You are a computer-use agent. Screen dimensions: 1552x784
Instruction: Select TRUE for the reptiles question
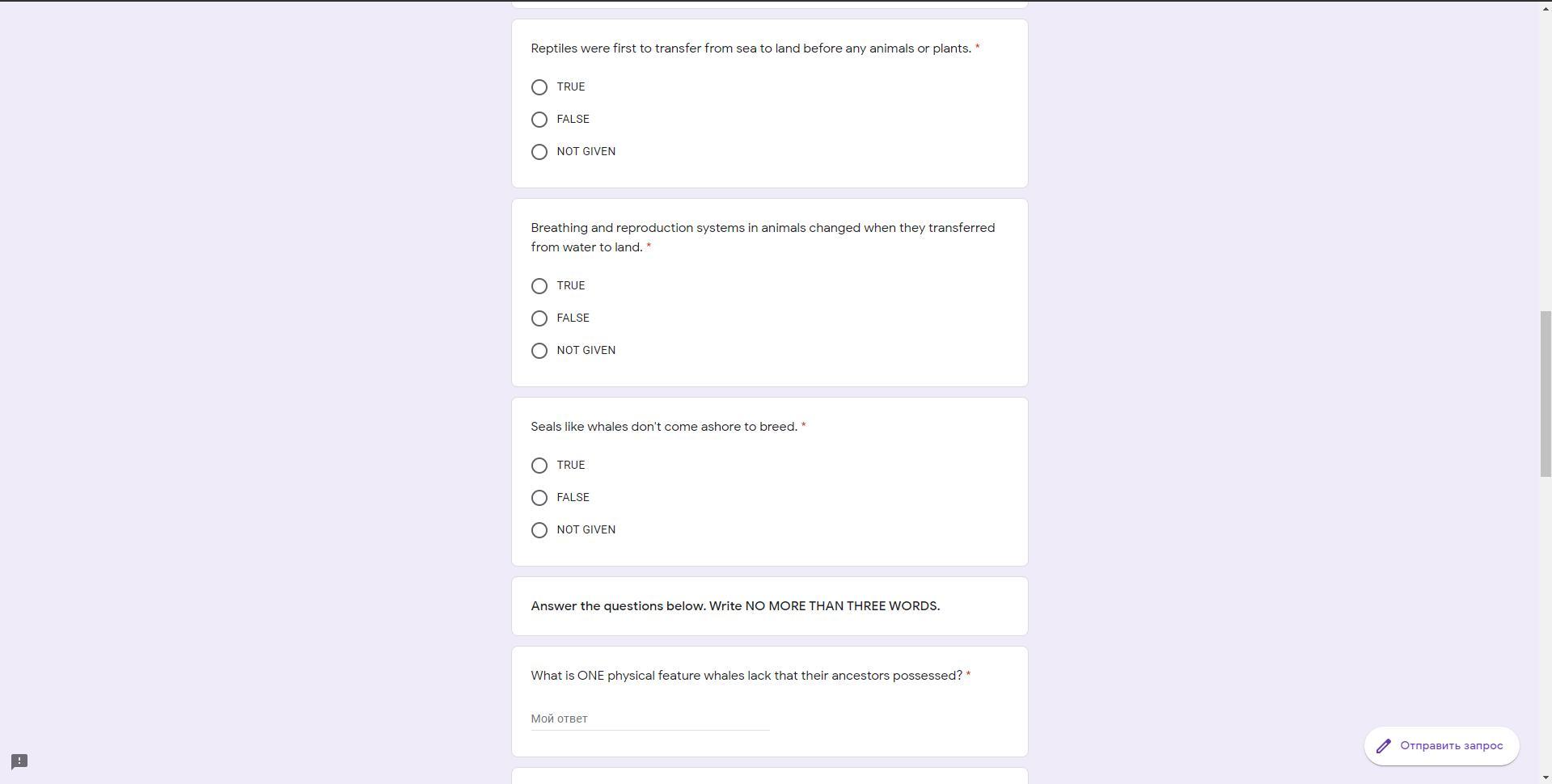pyautogui.click(x=539, y=87)
